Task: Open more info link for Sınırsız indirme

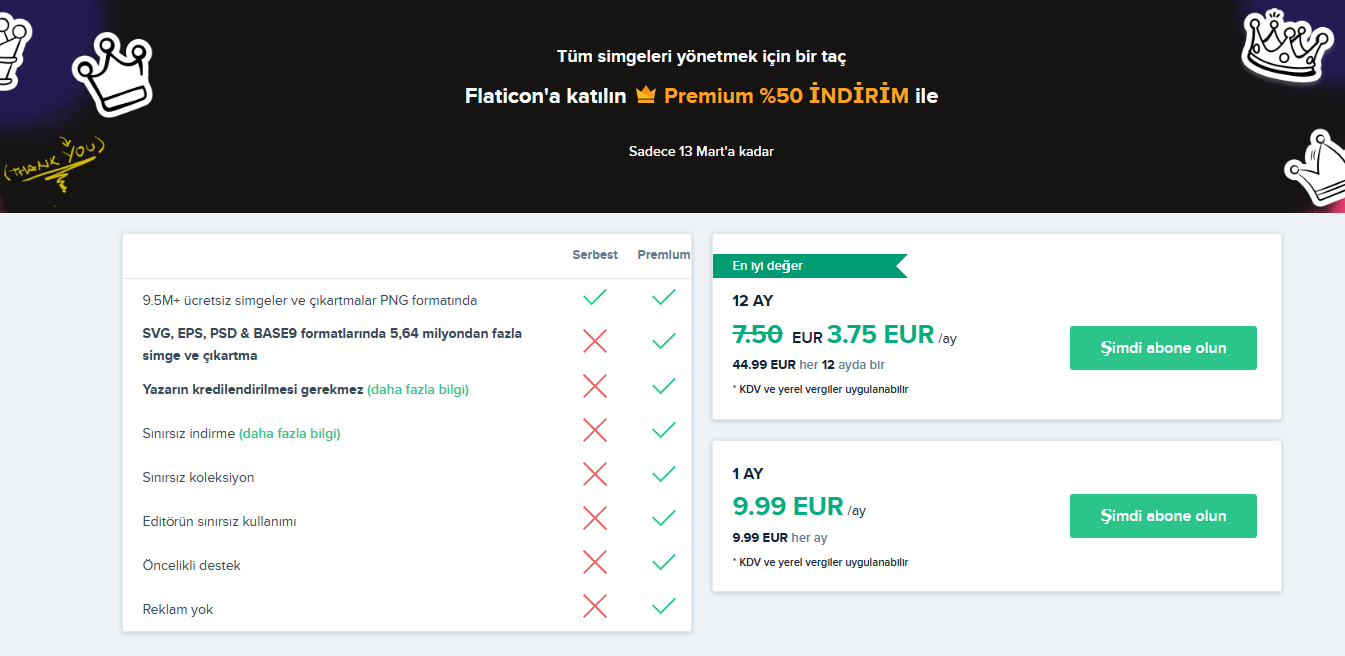Action: (x=290, y=433)
